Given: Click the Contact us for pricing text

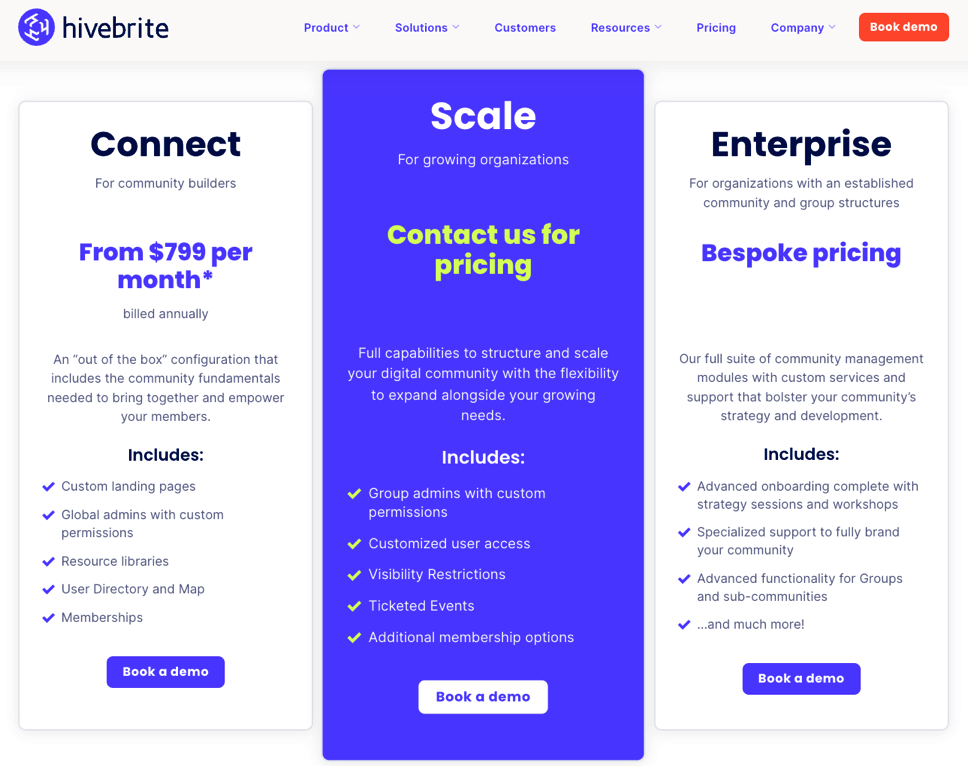Looking at the screenshot, I should 483,250.
